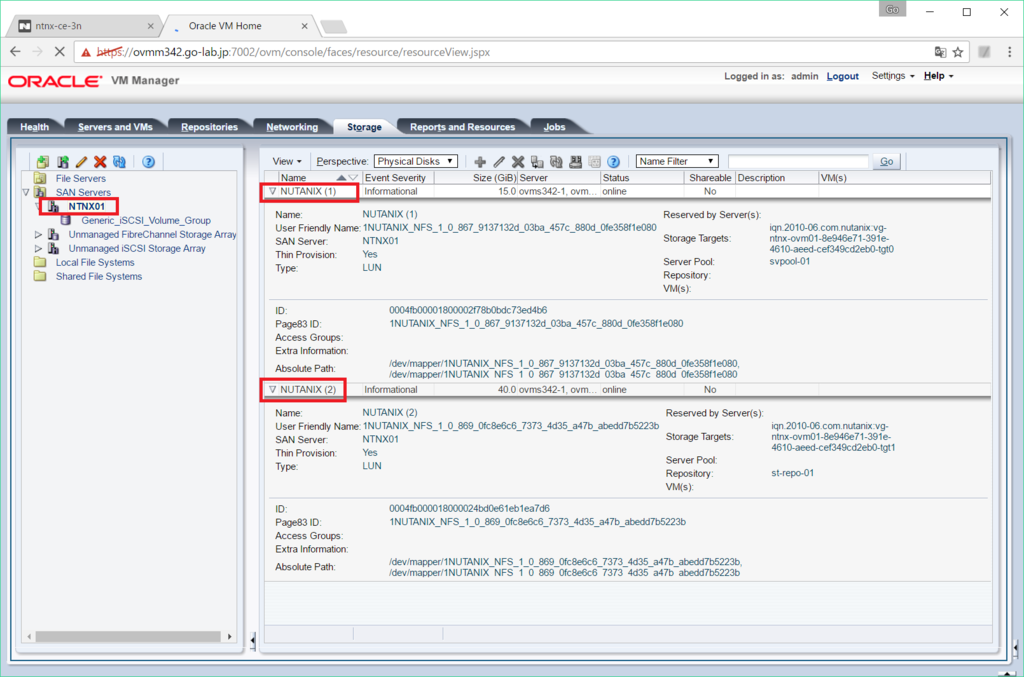1024x677 pixels.
Task: Click the scrollbar right arrow in navigation pane
Action: [229, 636]
